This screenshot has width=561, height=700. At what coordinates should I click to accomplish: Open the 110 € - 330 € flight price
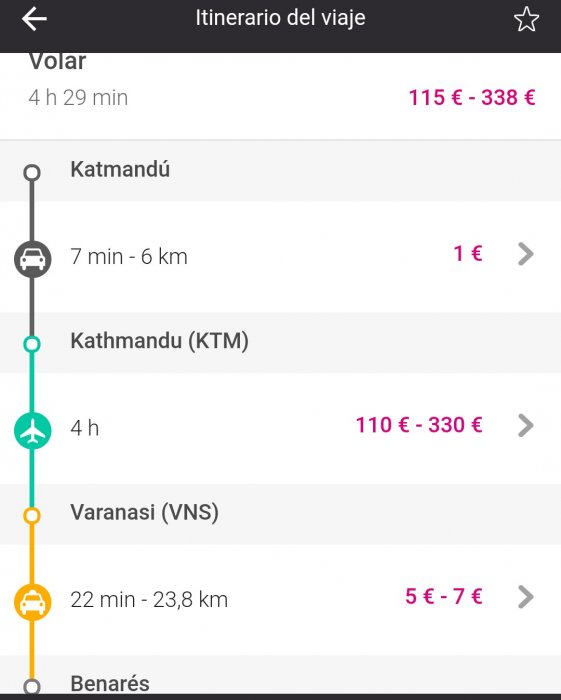[419, 425]
